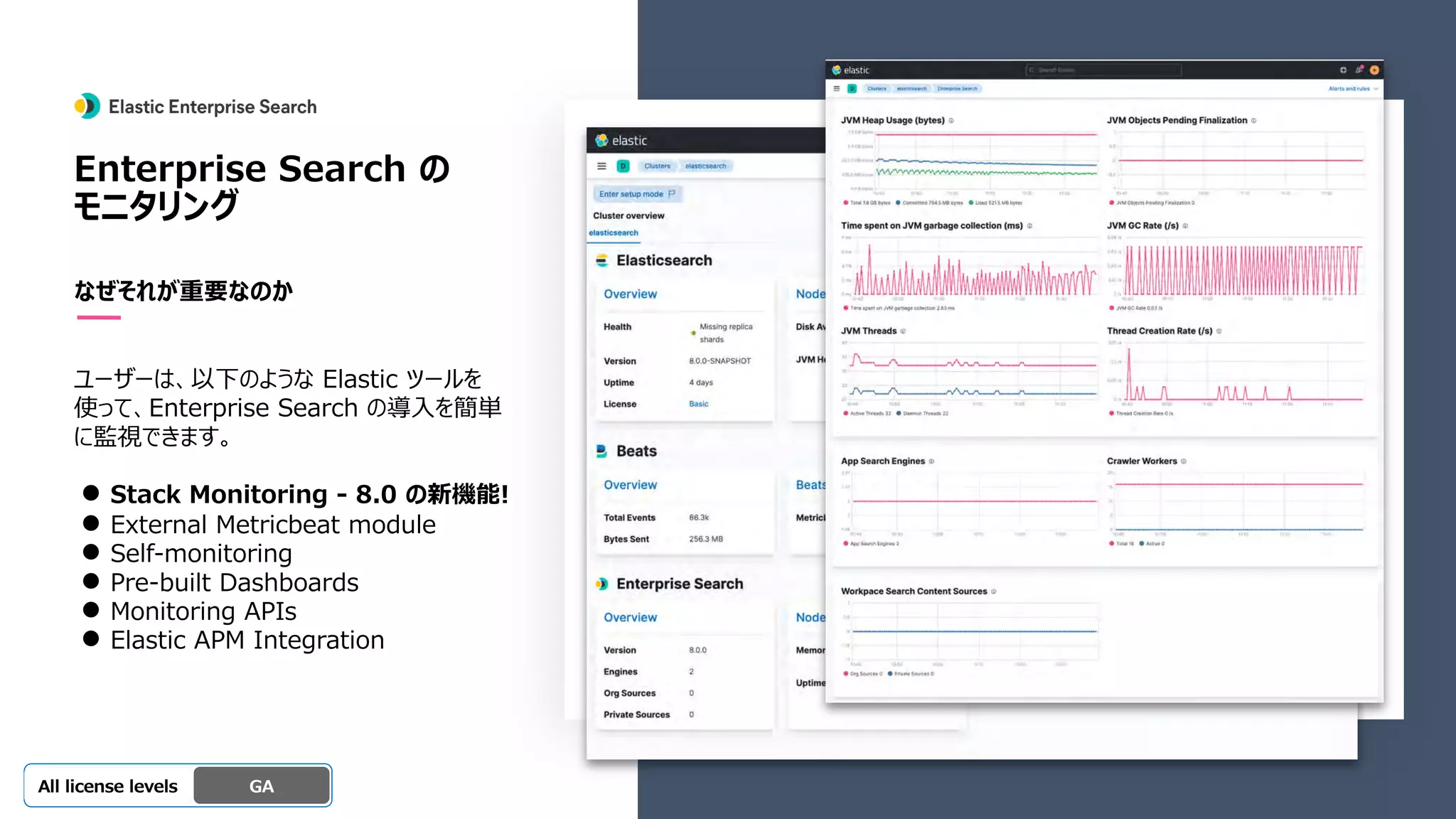Click the info icon next to JVM Objects Pending Finalization
Viewport: 1456px width, 819px height.
pos(1253,121)
